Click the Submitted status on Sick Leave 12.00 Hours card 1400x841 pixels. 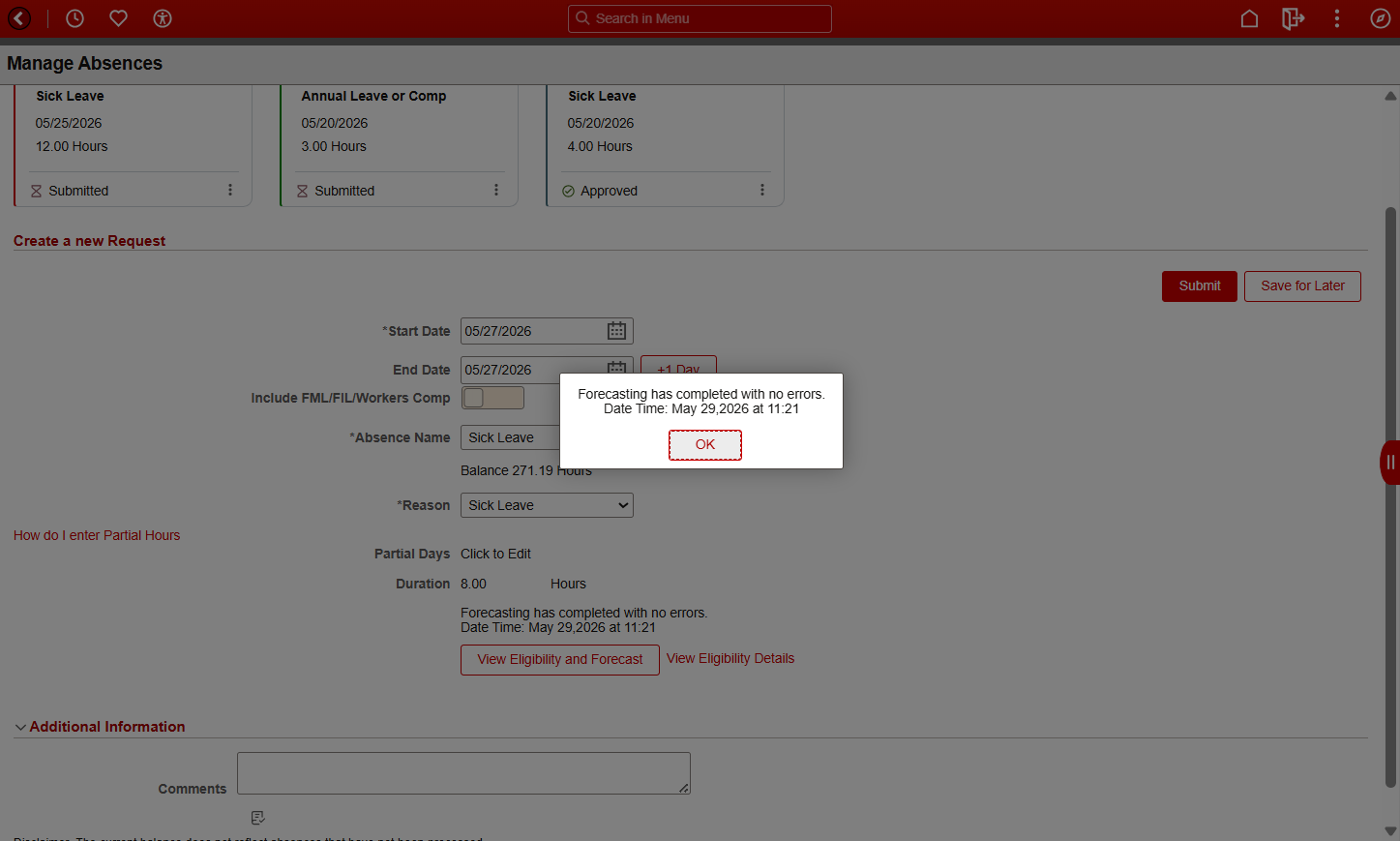(x=78, y=191)
